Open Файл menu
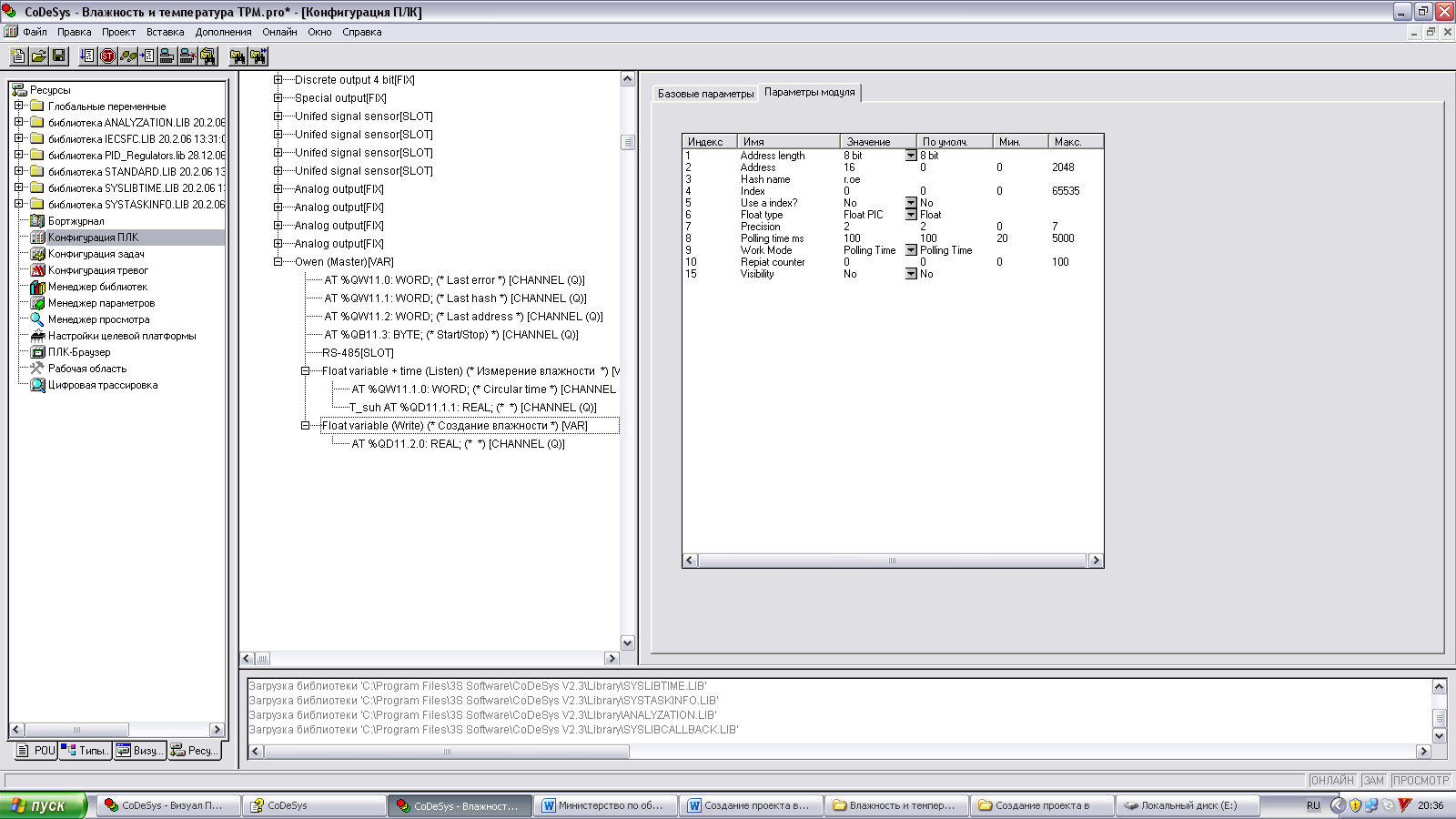The height and width of the screenshot is (819, 1456). pos(35,32)
